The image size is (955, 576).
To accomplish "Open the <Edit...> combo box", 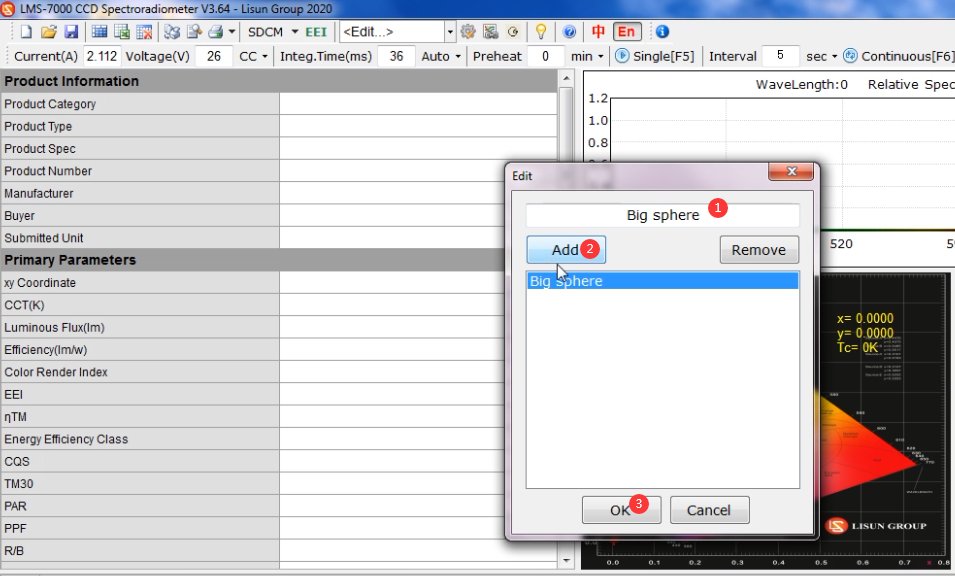I will pyautogui.click(x=397, y=32).
